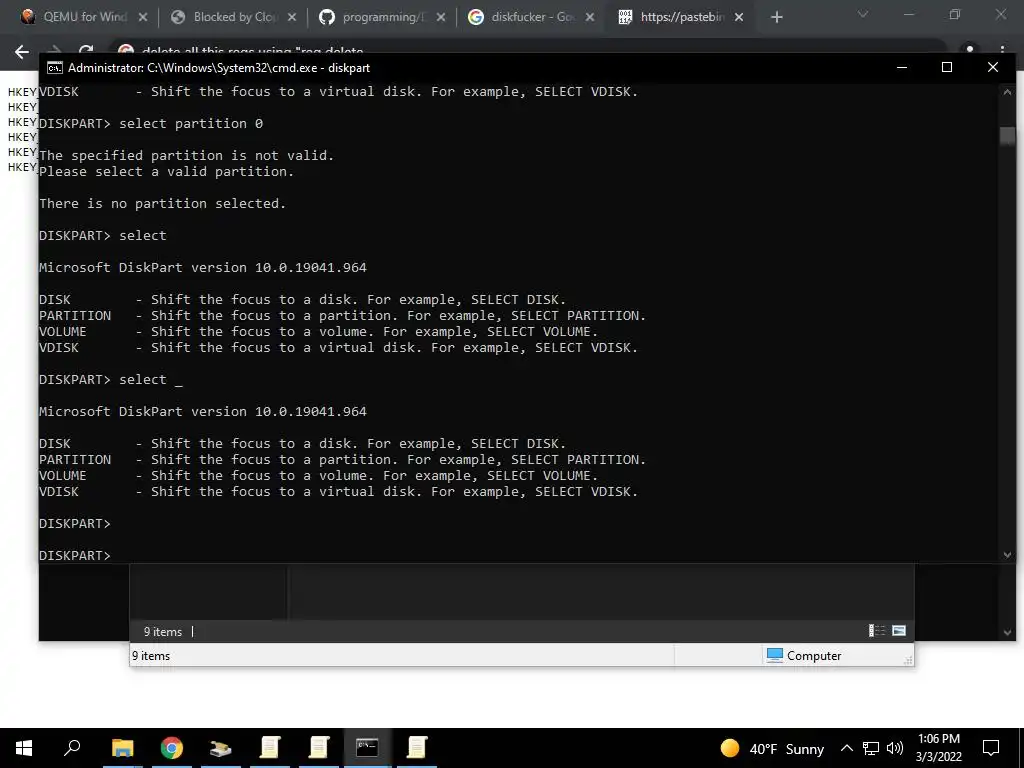
Task: Open the Windows Start menu
Action: click(x=24, y=748)
